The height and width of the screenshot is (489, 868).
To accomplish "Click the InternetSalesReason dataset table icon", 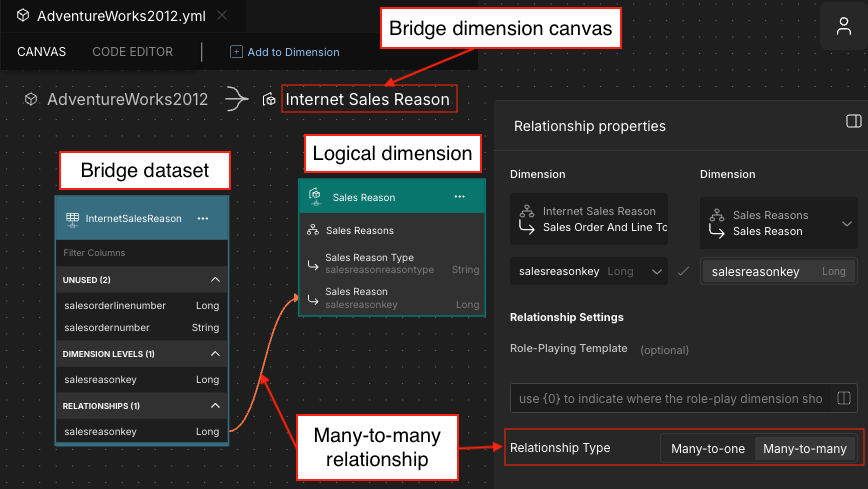I will 73,219.
